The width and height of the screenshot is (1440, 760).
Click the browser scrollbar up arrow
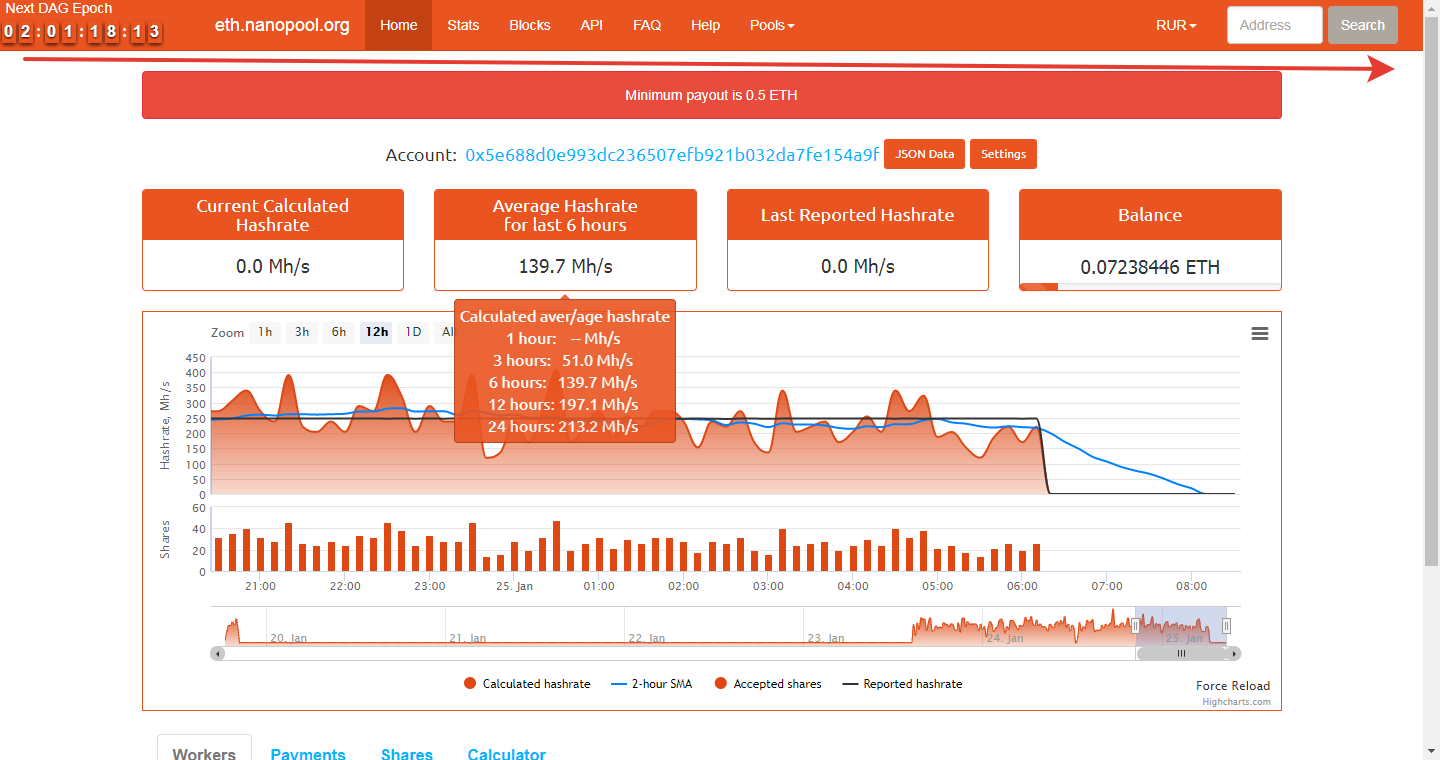(1431, 8)
